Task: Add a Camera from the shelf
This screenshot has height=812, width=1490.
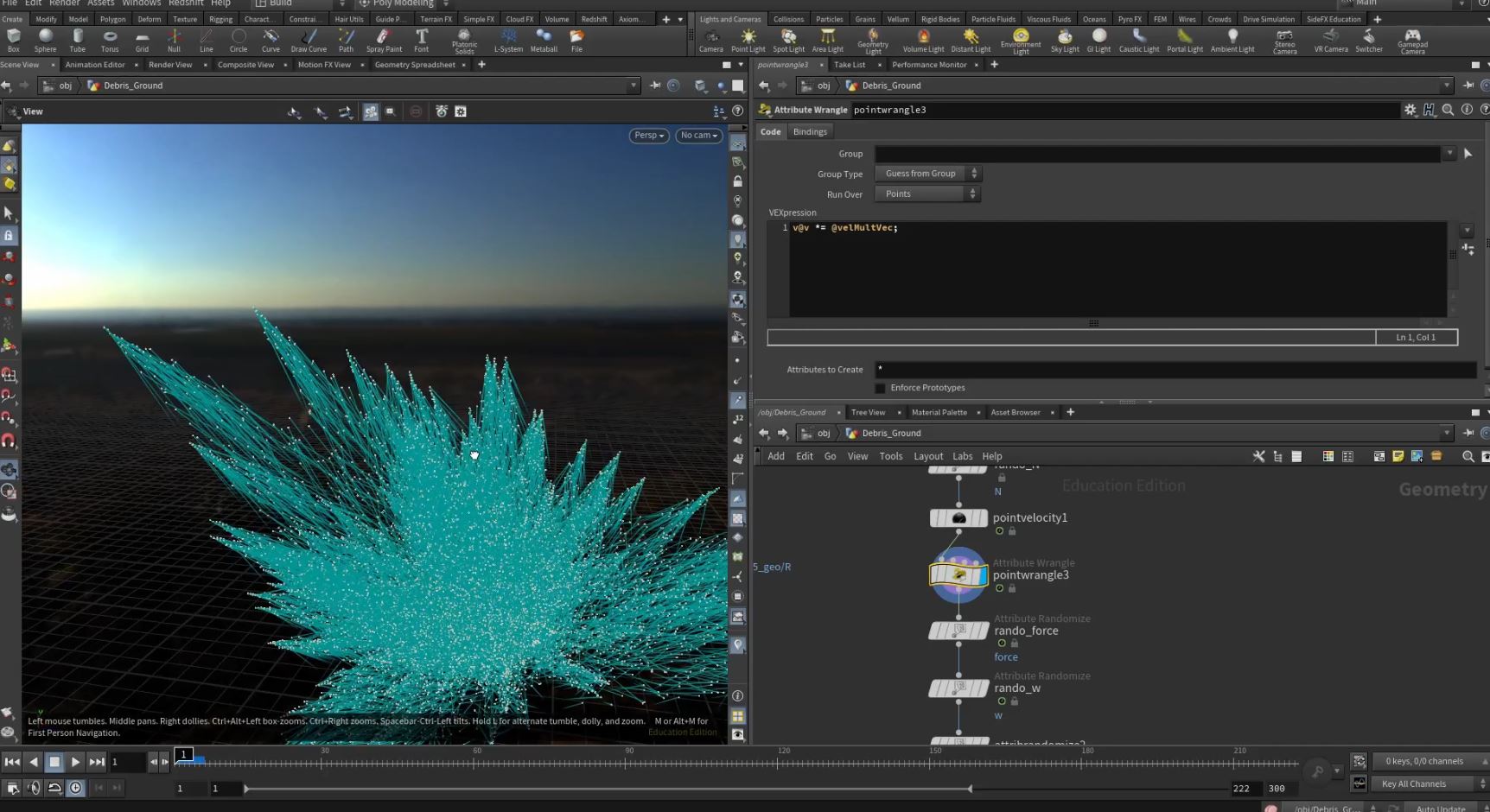Action: (711, 40)
